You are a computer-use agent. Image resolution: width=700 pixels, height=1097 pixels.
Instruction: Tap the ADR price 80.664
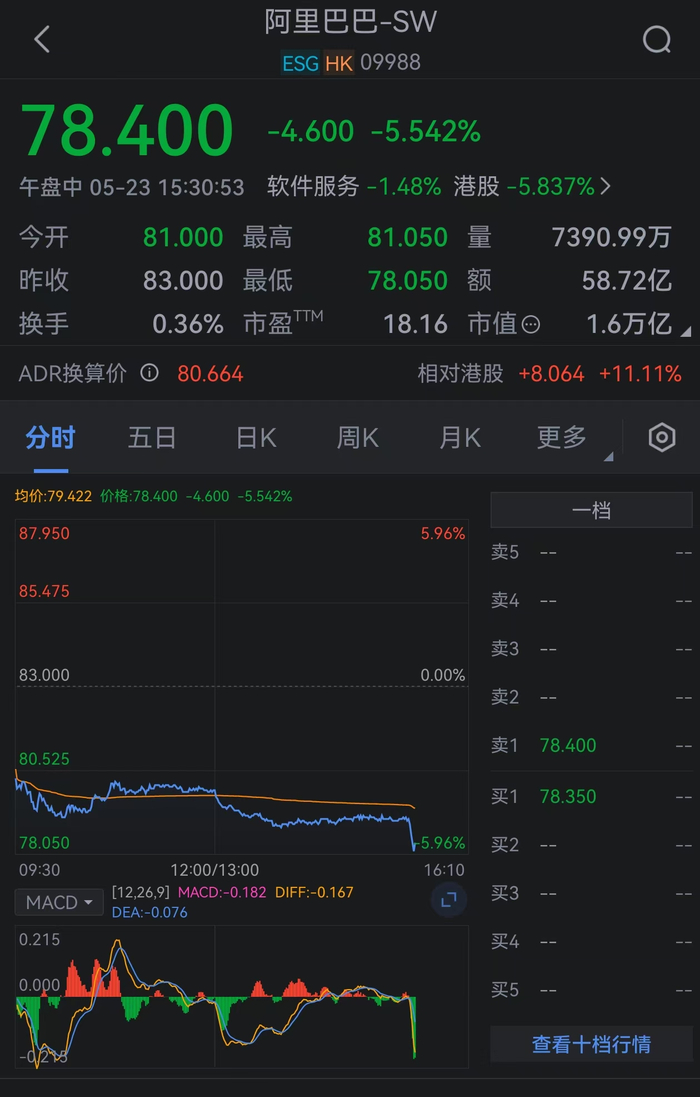[210, 374]
